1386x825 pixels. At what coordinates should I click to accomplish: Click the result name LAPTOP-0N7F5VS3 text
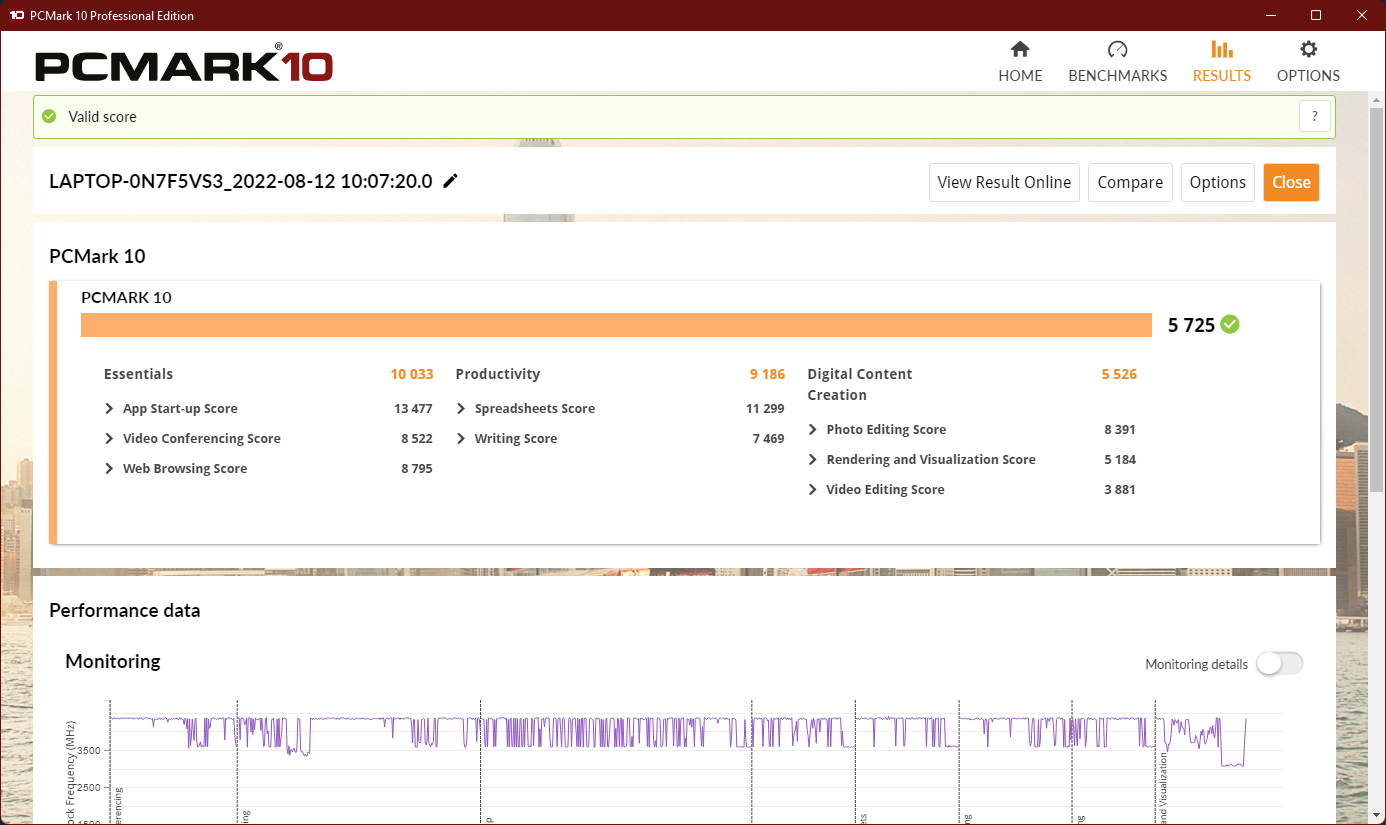tap(240, 181)
